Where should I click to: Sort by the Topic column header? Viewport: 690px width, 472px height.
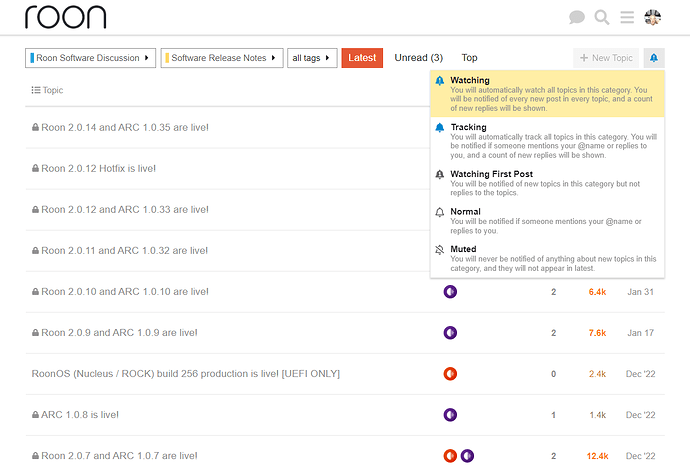(48, 90)
